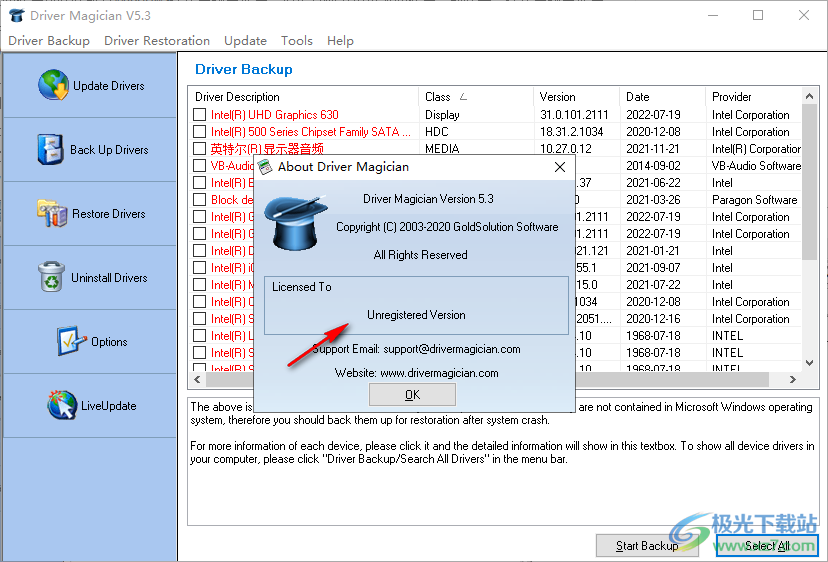Click the www.drivermagician.com website text

439,373
